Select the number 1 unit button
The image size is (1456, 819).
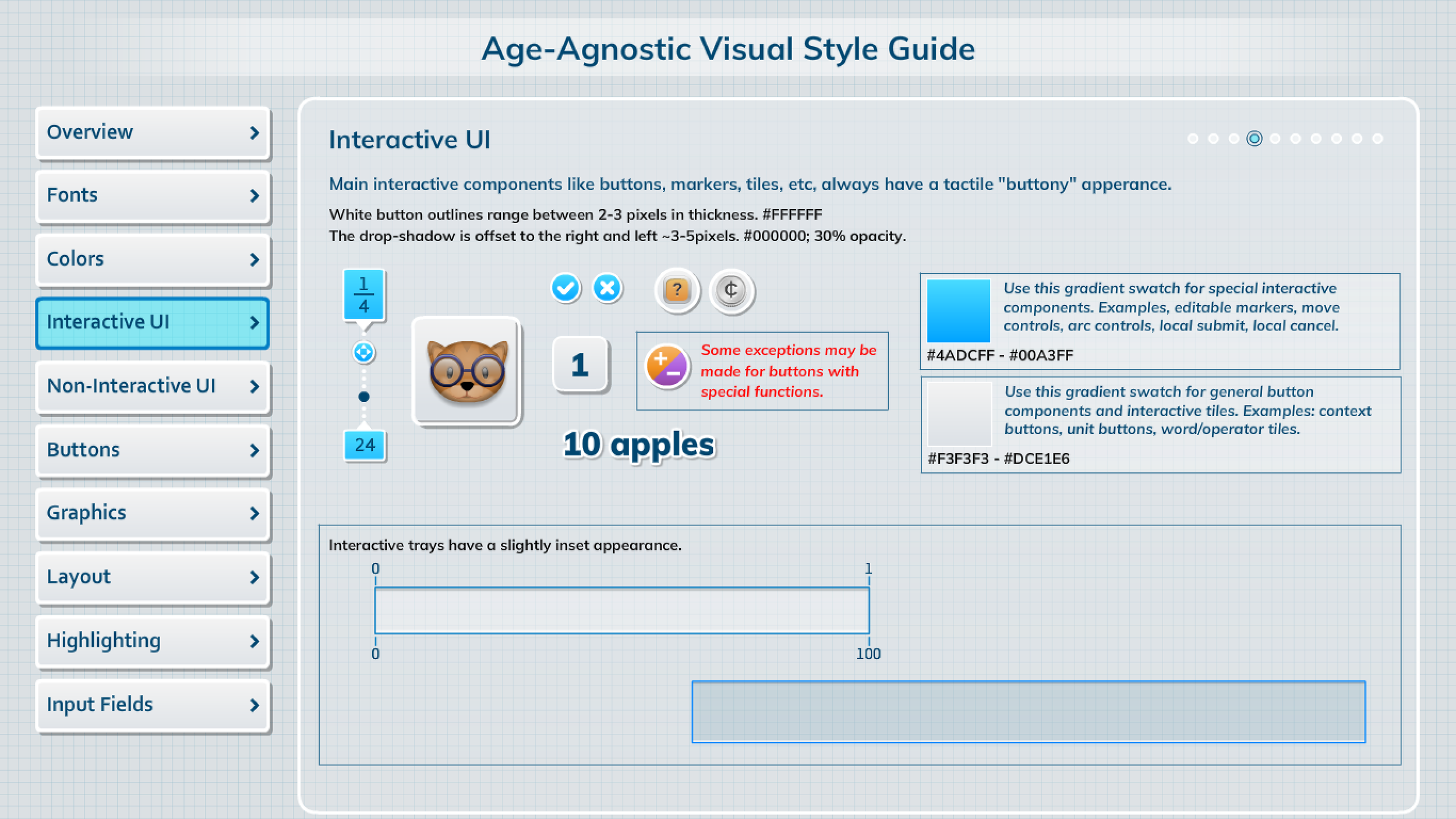click(580, 365)
